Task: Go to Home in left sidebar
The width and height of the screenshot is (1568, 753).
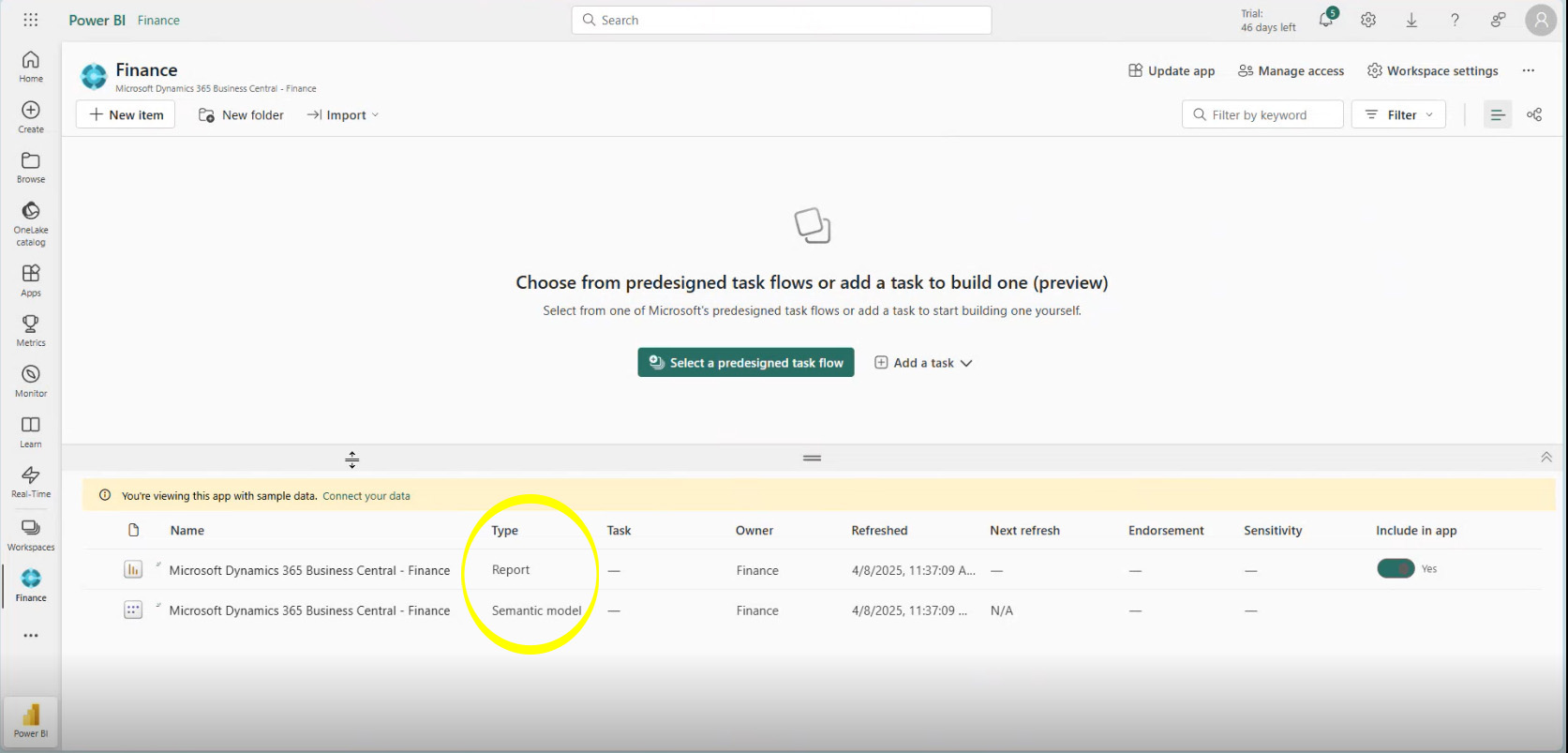Action: click(31, 67)
